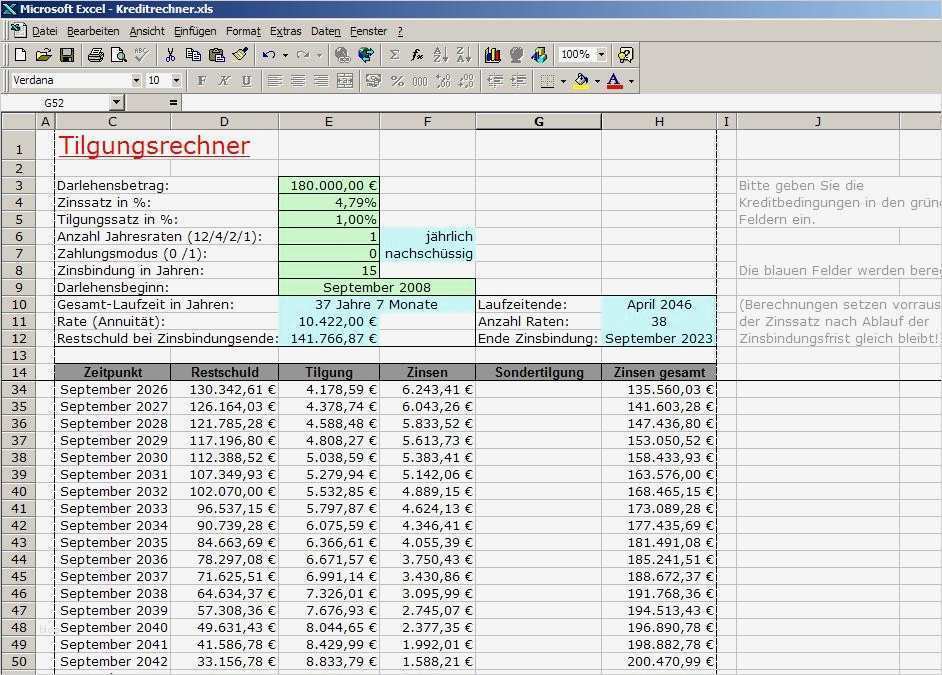
Task: Open Print Preview
Action: pos(117,54)
